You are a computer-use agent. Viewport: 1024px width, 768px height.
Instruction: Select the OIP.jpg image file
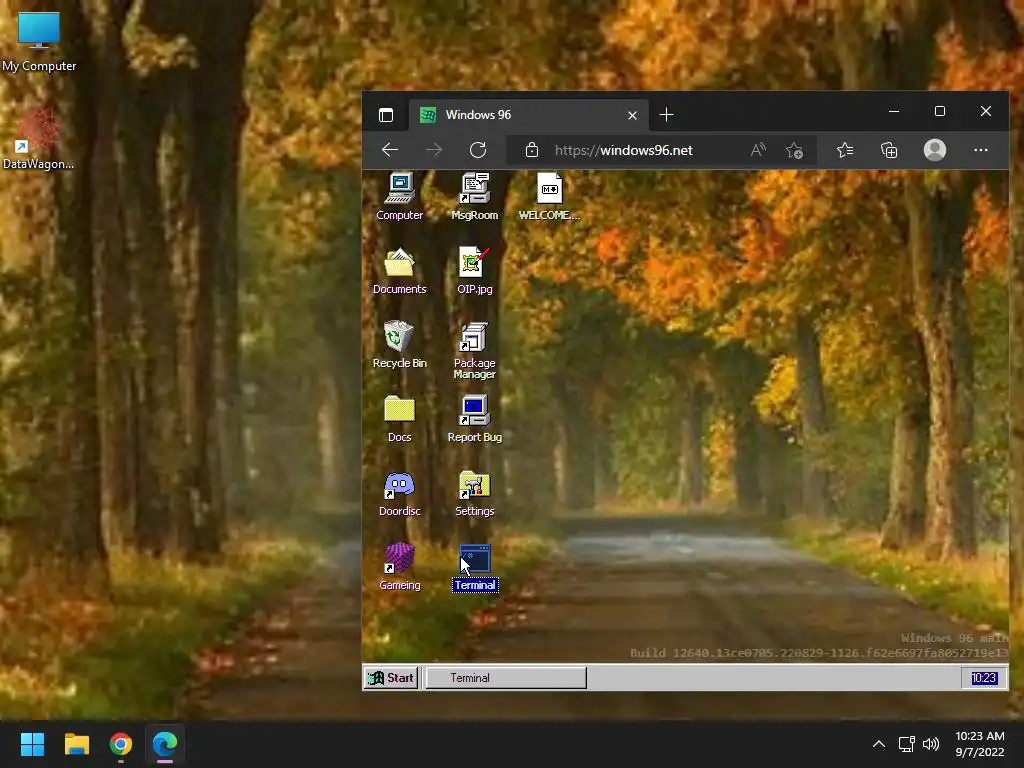[x=475, y=270]
